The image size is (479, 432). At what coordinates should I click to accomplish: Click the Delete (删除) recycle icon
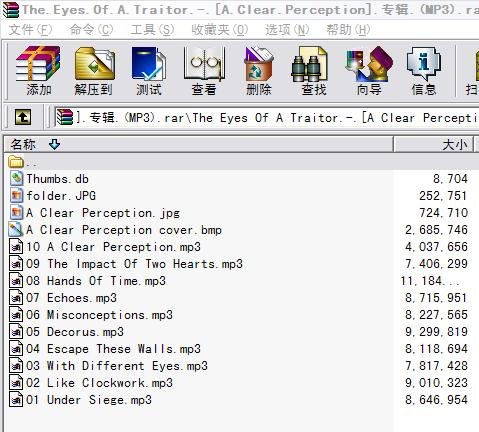pyautogui.click(x=259, y=64)
